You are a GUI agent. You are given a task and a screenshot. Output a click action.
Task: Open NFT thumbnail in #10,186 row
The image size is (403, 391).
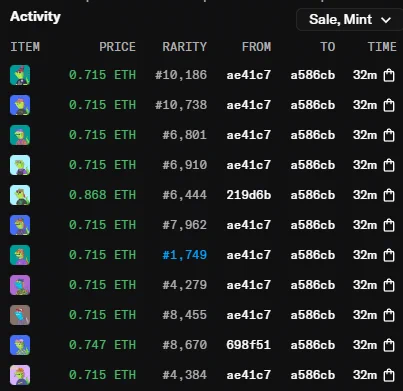click(x=20, y=75)
